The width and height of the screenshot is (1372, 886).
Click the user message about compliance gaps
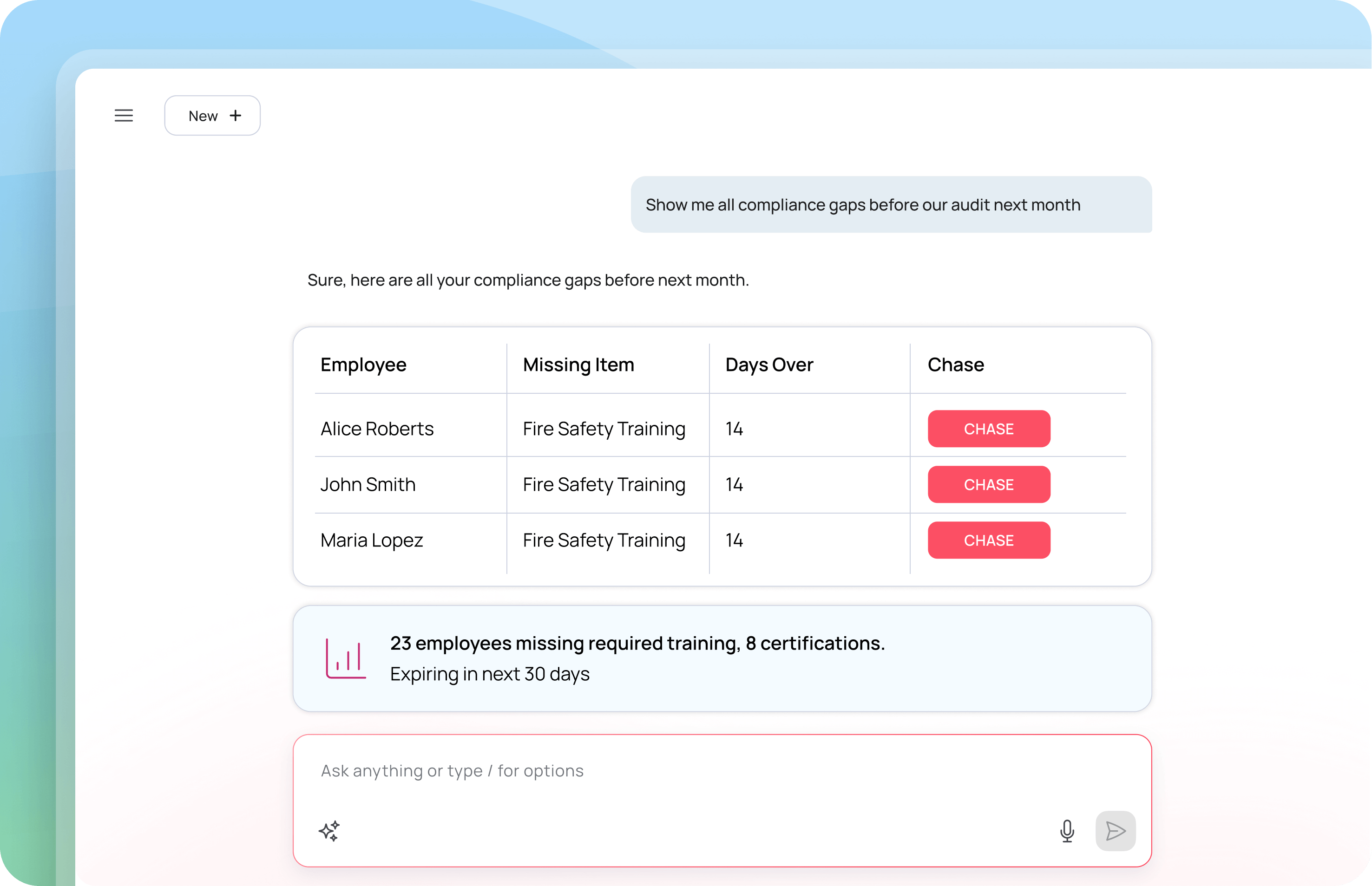pos(862,205)
